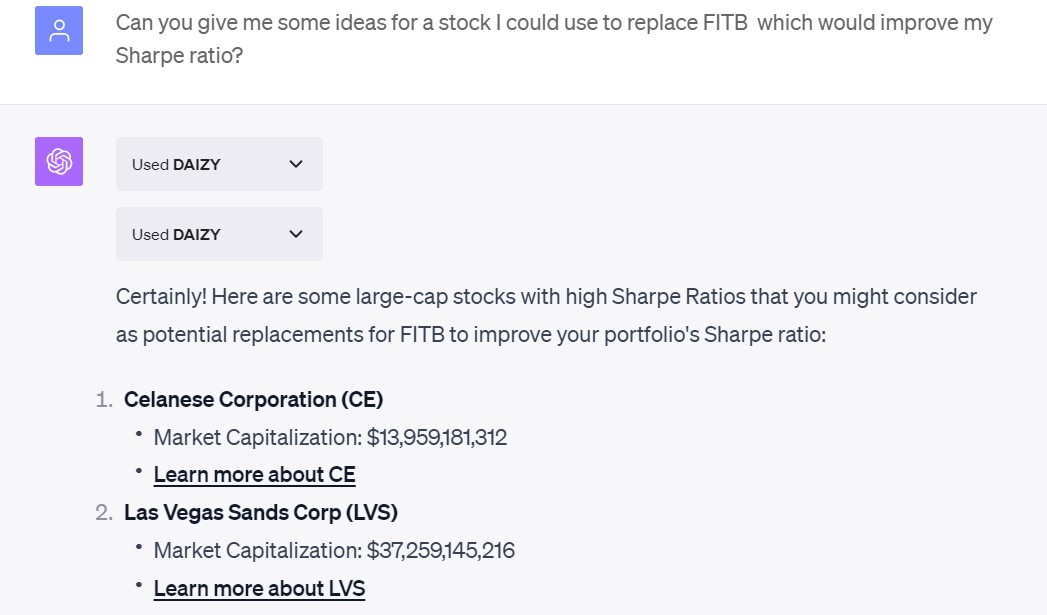Click the bullet before Learn more about CE
1047x615 pixels.
[x=139, y=472]
